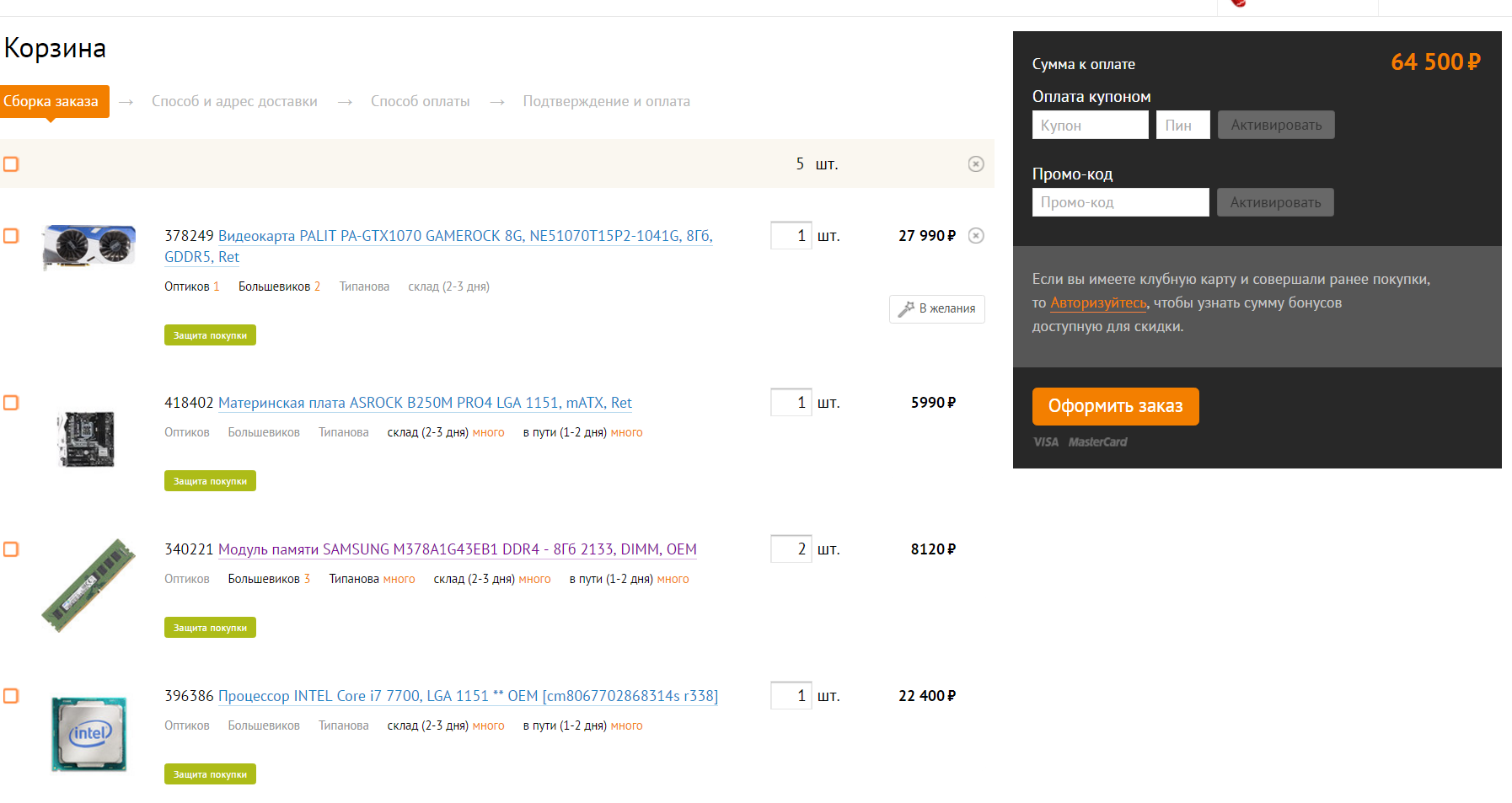Mark the INTEL Core i7 7700 checkbox

[x=11, y=695]
